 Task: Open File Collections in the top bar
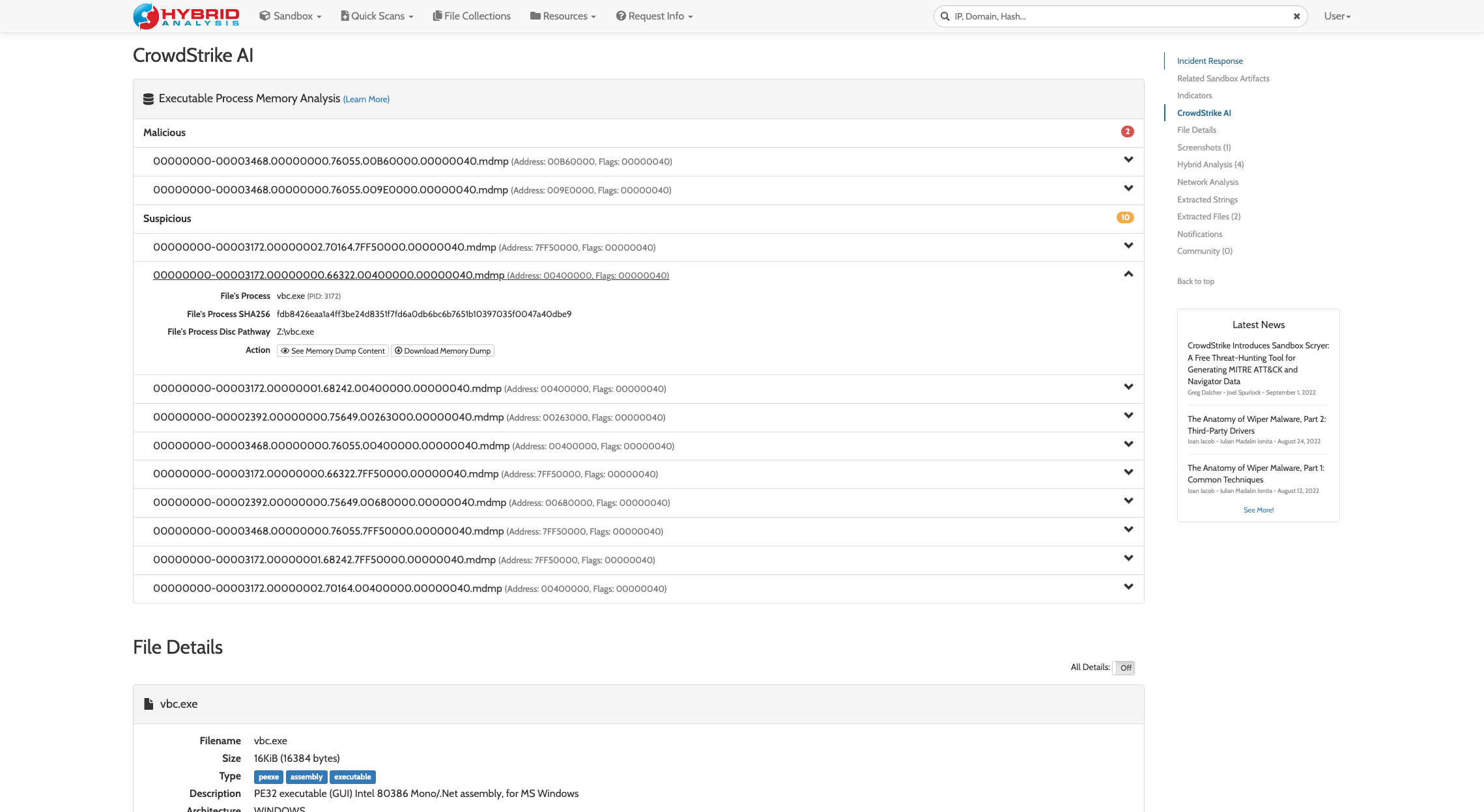(471, 16)
